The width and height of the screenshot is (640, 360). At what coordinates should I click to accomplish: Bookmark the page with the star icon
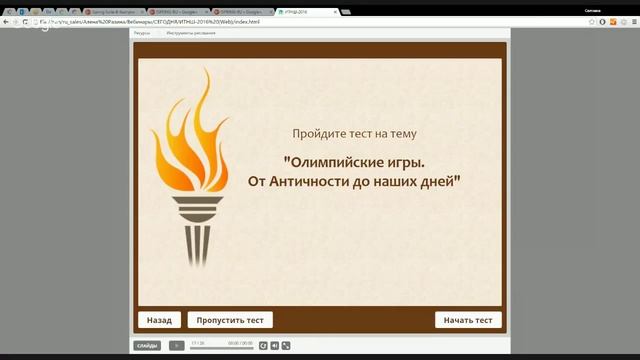(592, 22)
